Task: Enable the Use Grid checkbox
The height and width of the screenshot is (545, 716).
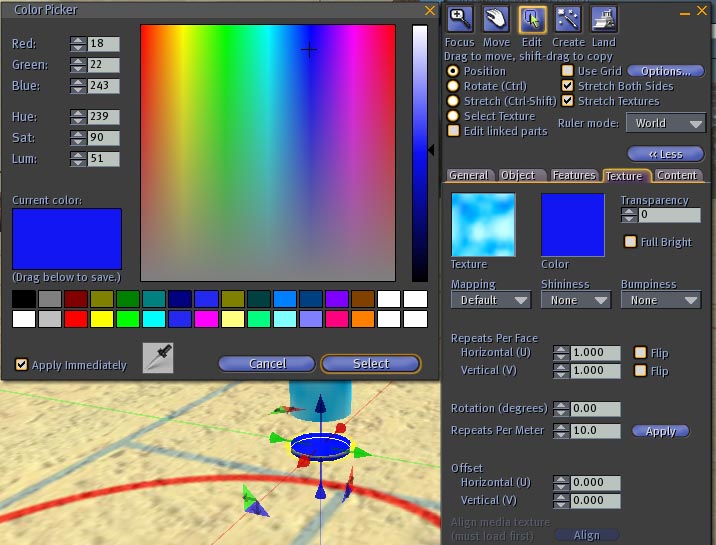Action: (567, 71)
